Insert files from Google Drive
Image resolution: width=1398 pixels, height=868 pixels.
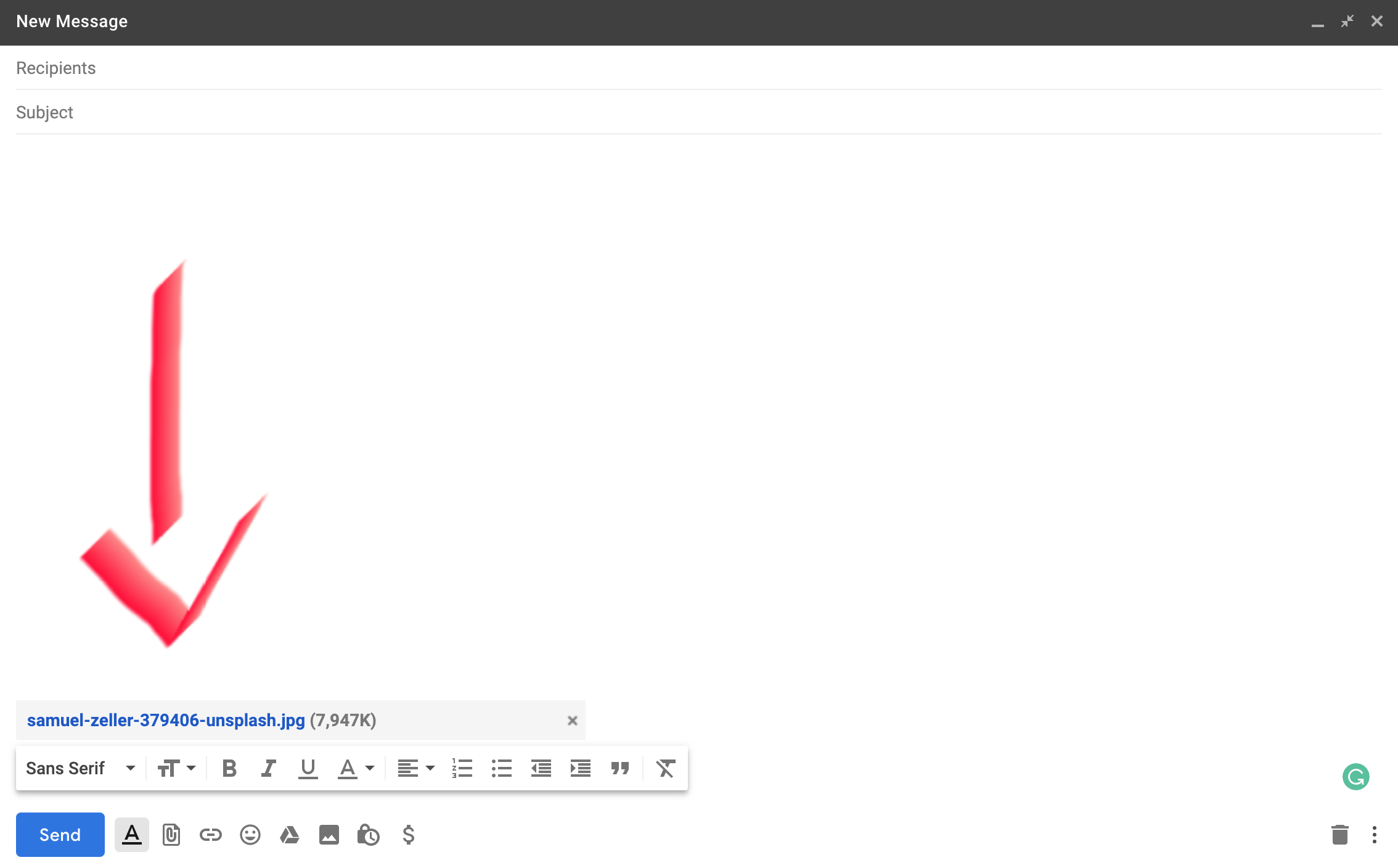(x=289, y=835)
